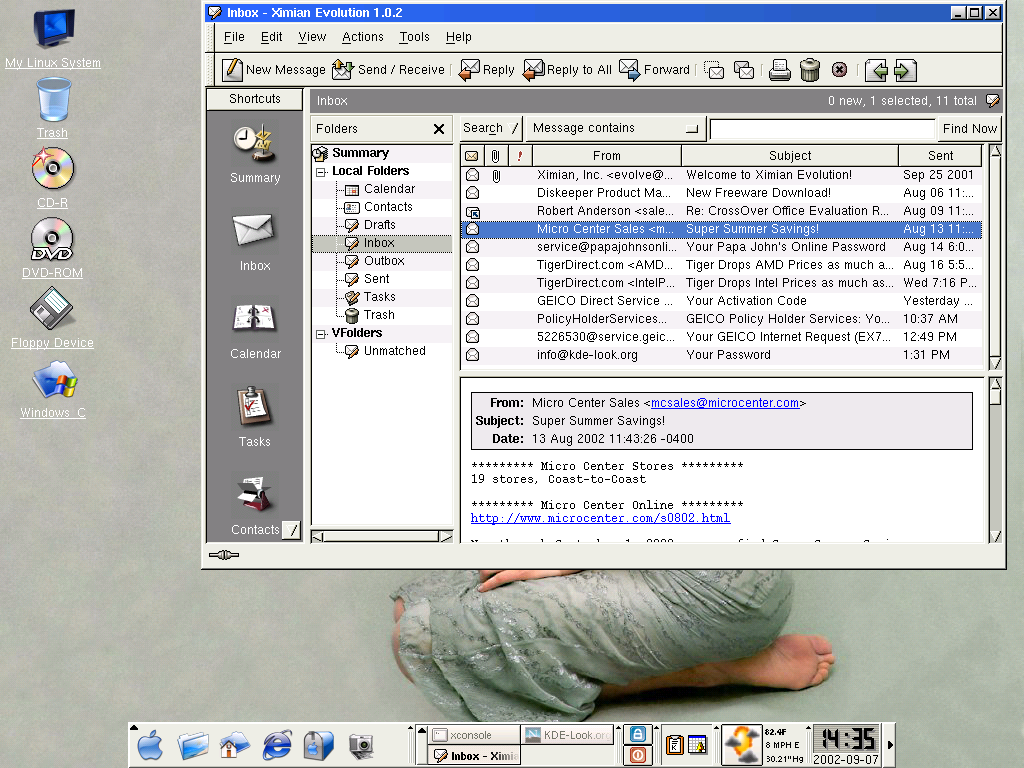
Task: Open the DVD-ROM desktop icon
Action: [x=52, y=248]
